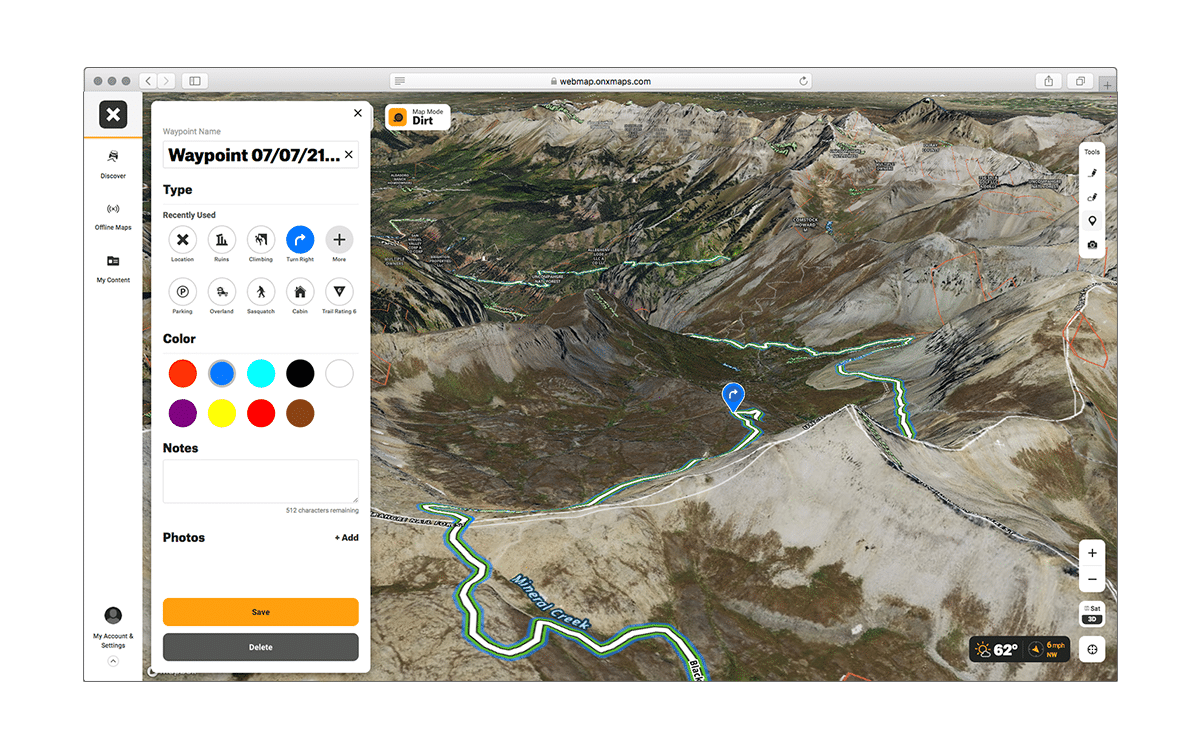1200x747 pixels.
Task: Toggle Map Mode Dirt selector
Action: click(x=418, y=117)
